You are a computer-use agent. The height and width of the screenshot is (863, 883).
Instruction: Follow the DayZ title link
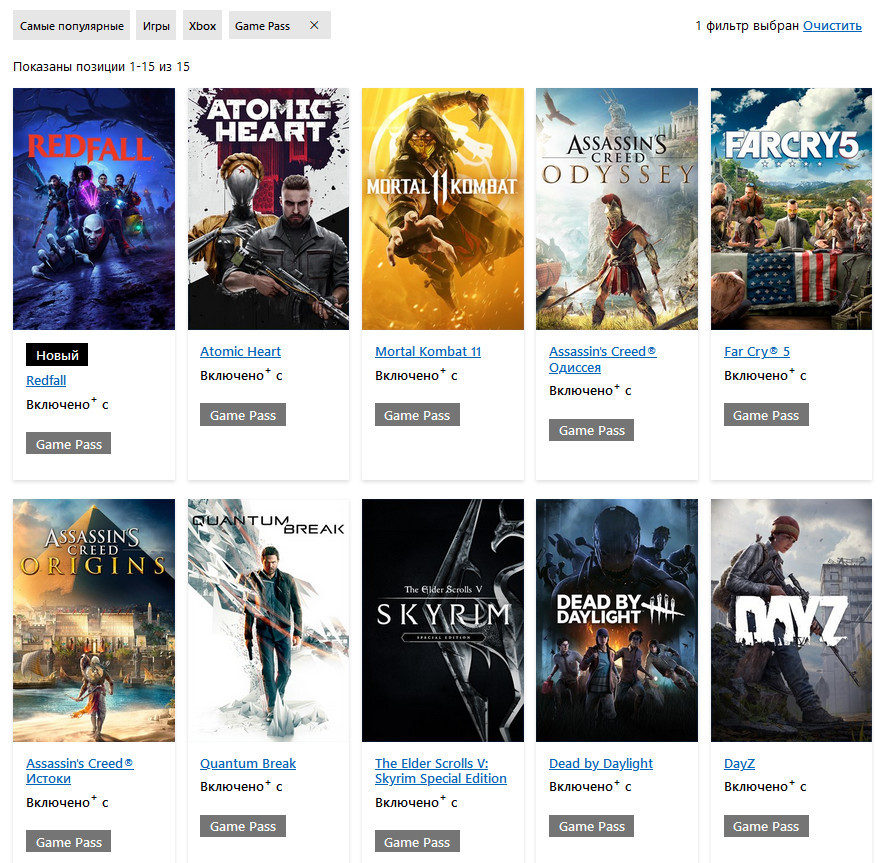coord(739,763)
